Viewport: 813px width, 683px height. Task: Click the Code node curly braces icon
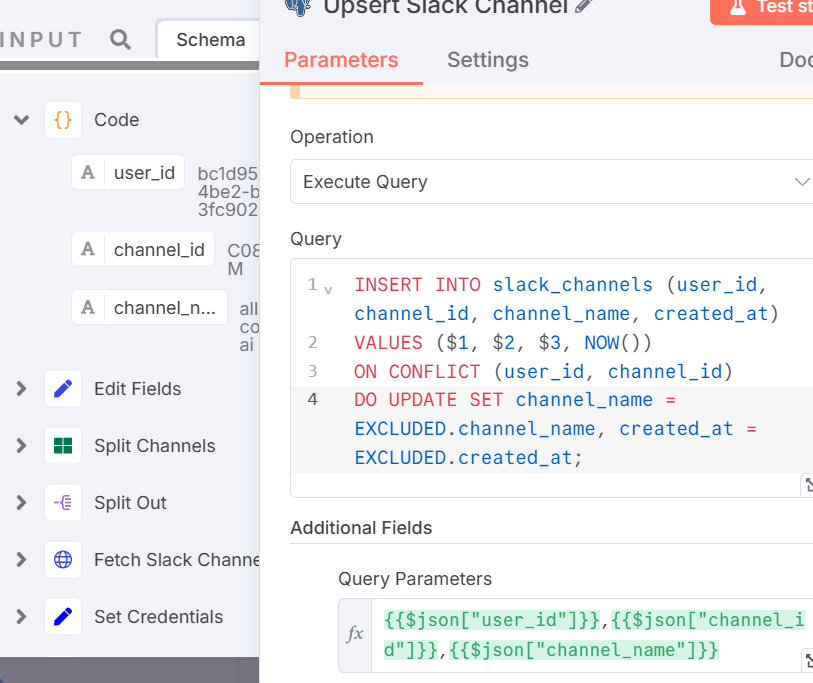pyautogui.click(x=63, y=120)
